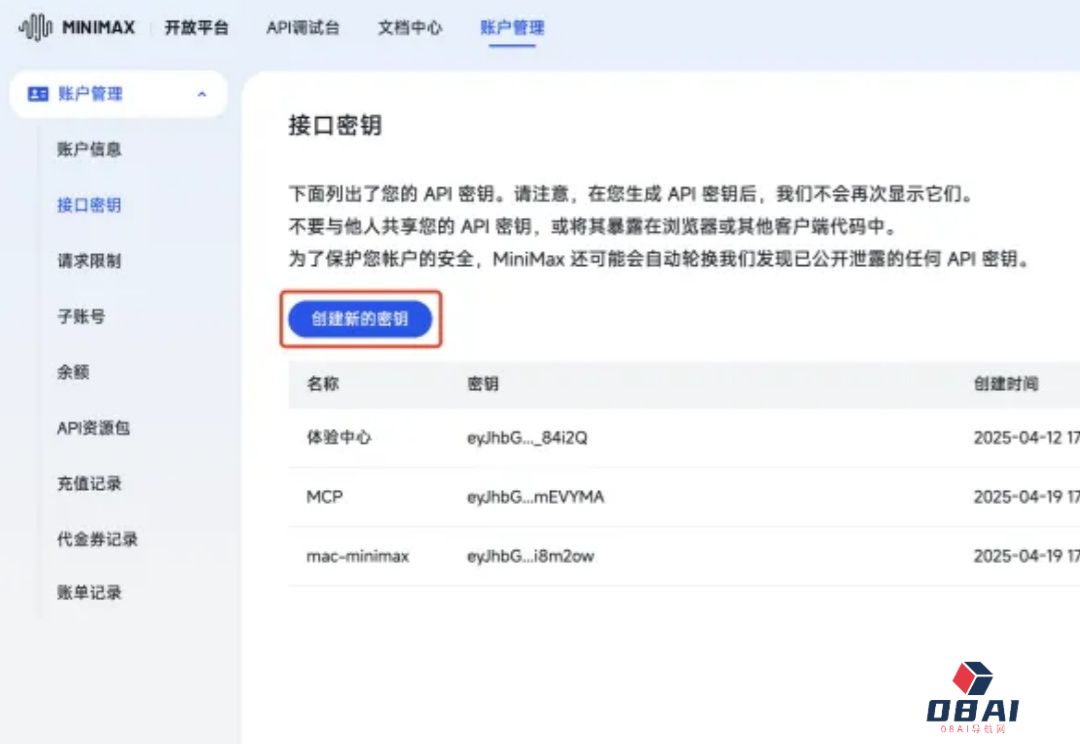Click the account management ID card icon

coord(37,94)
